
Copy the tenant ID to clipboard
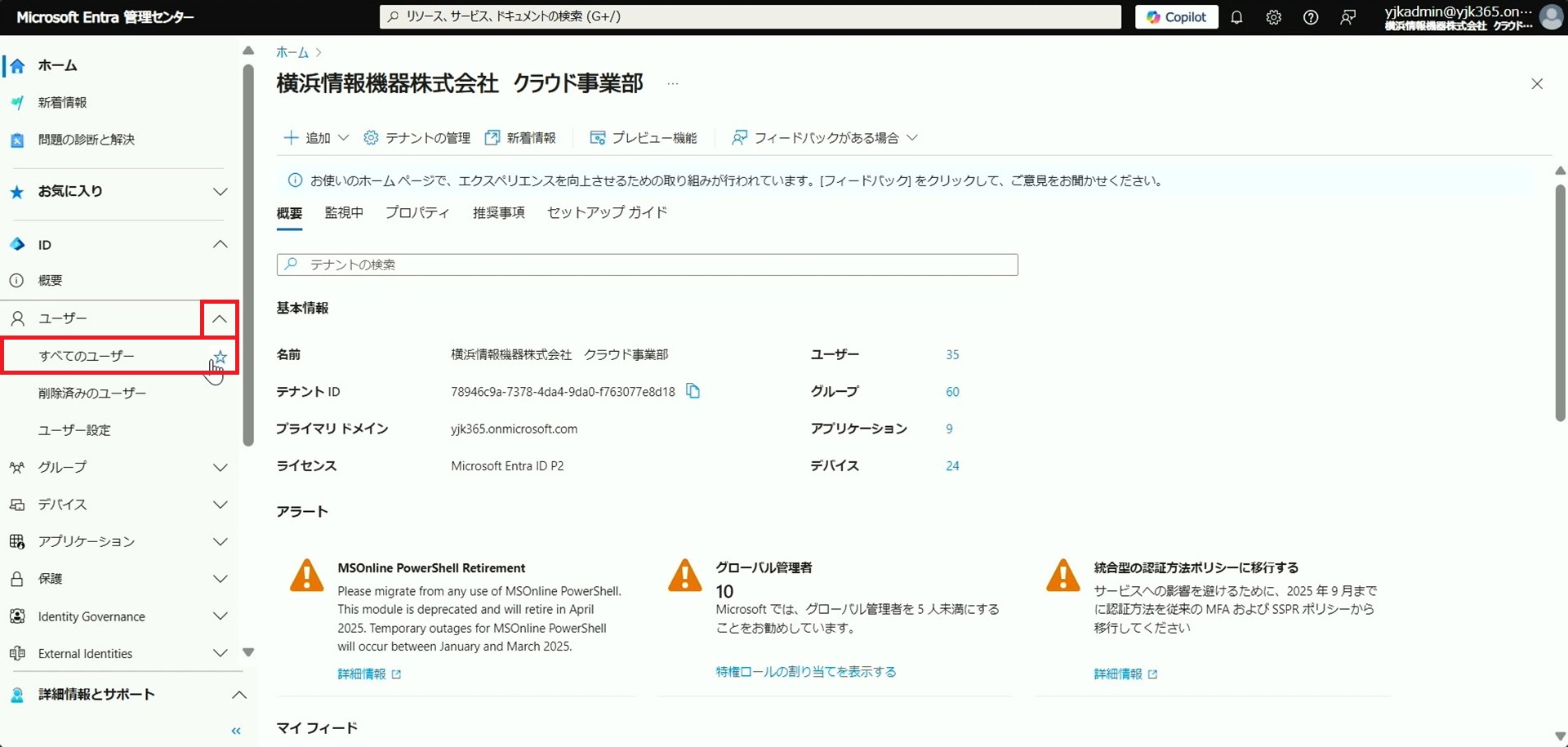click(x=693, y=391)
